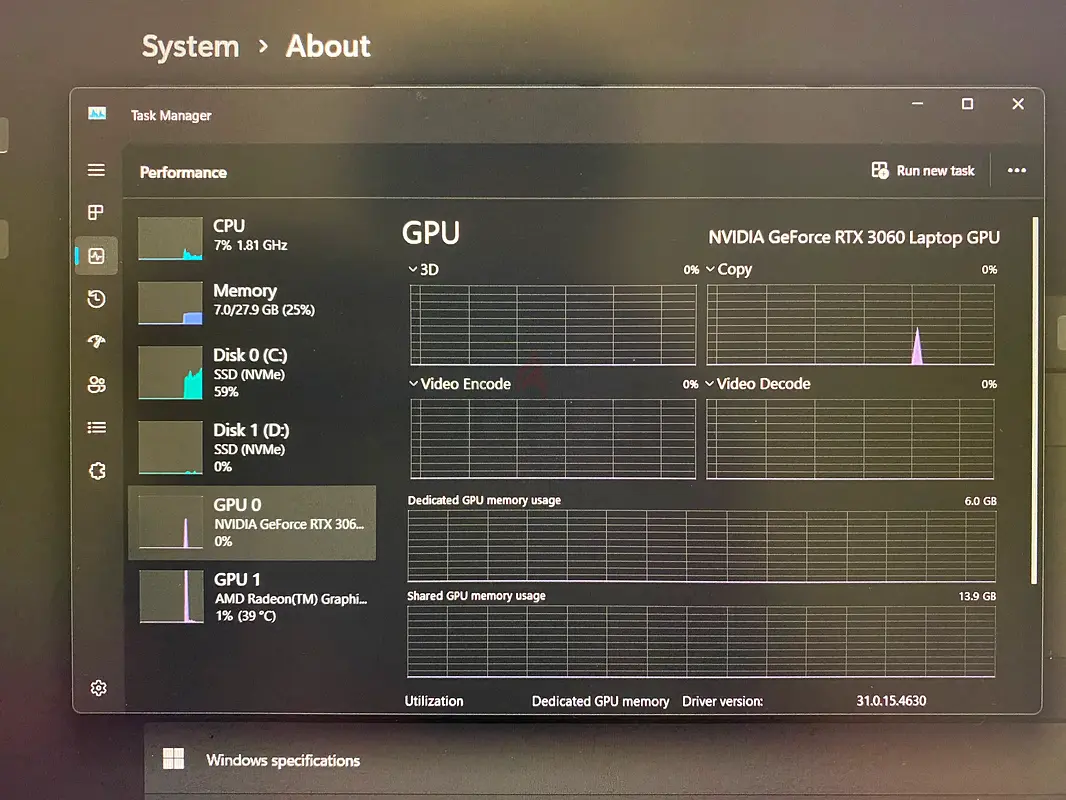Screen dimensions: 1066x800
Task: Click the Disk 0 activity mini graph
Action: pos(170,372)
